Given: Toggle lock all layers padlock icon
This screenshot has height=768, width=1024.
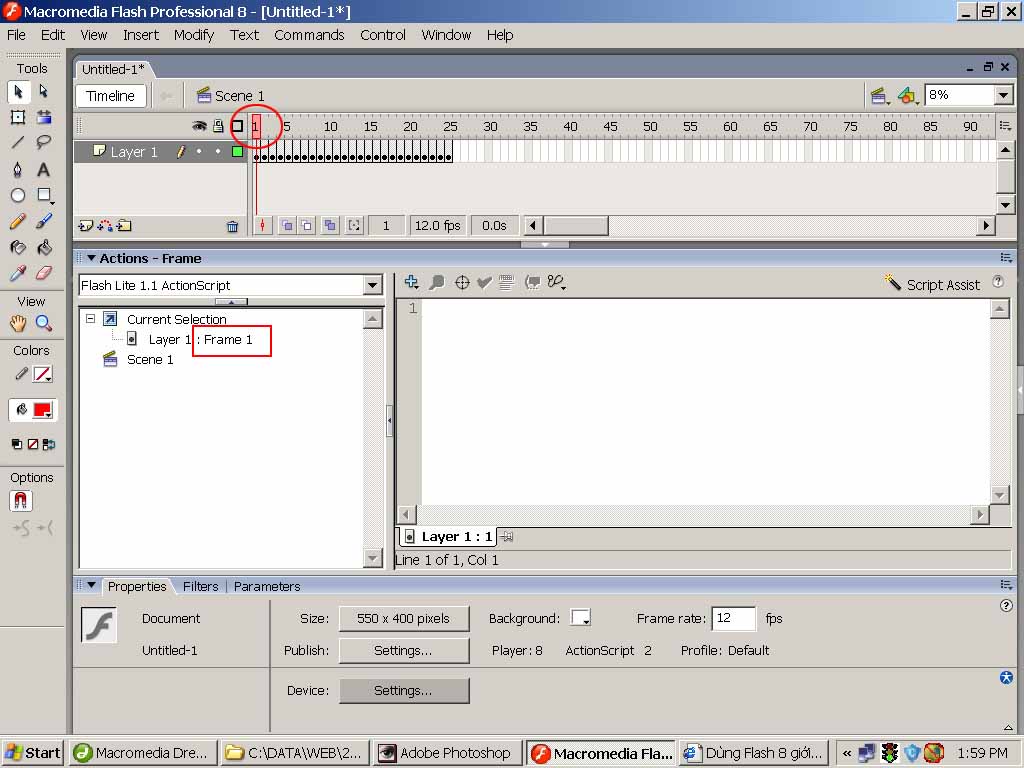Looking at the screenshot, I should pos(218,126).
